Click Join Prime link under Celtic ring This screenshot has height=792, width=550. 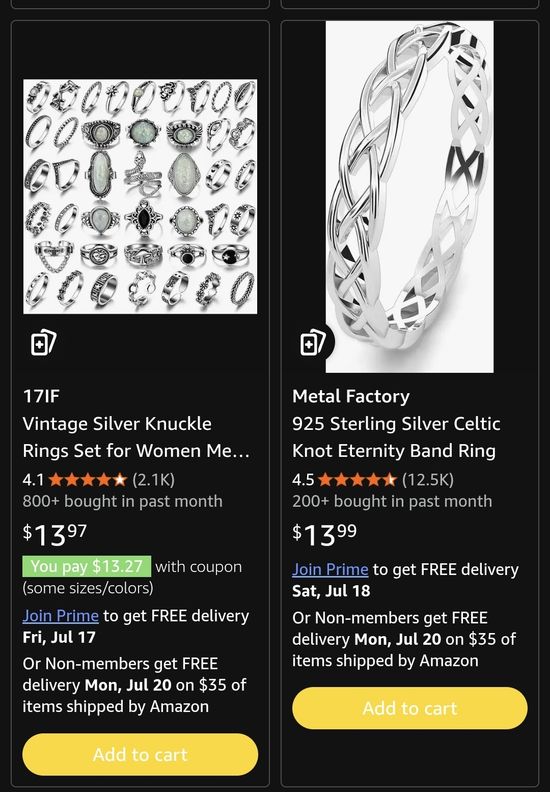(330, 569)
